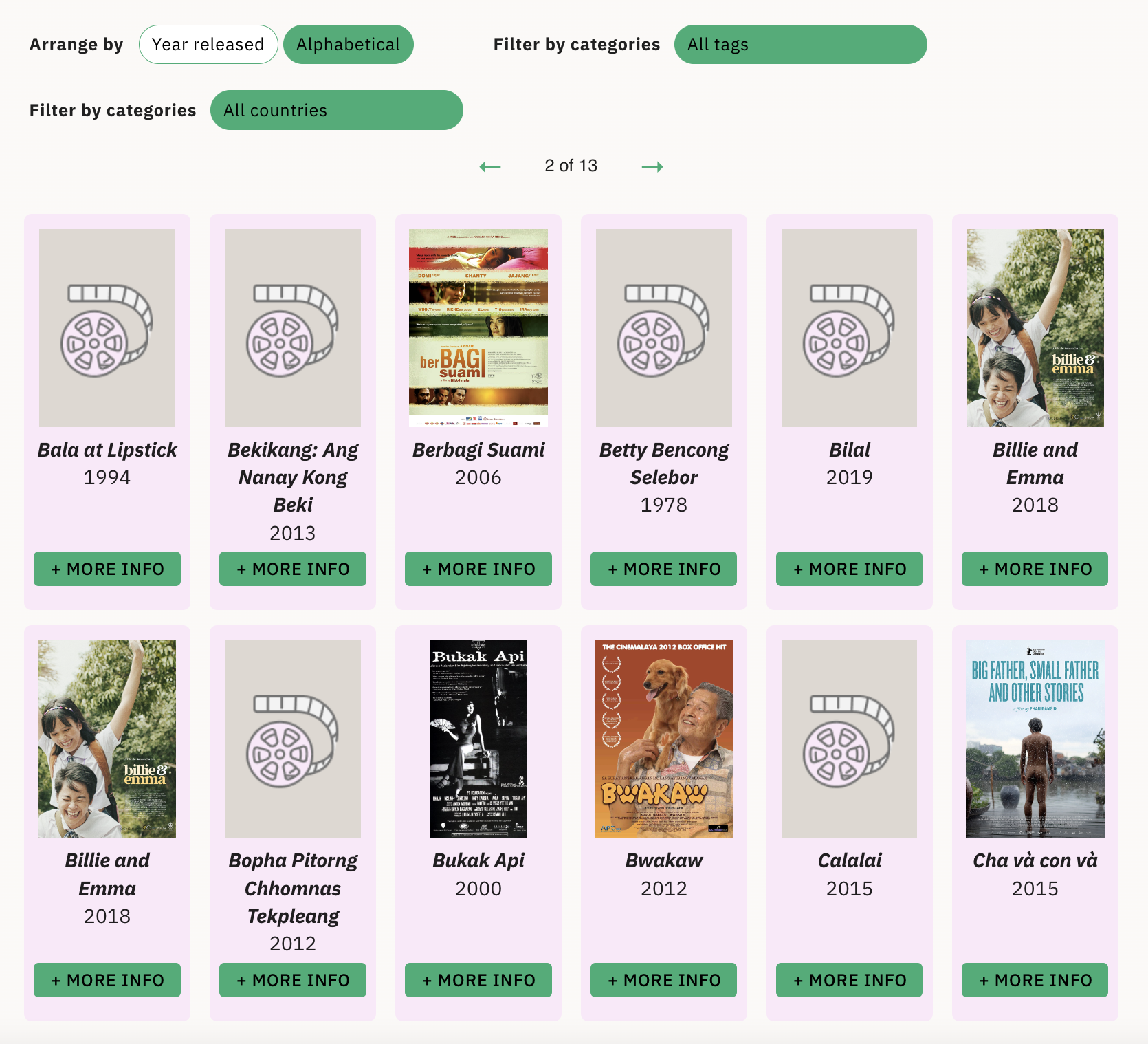The image size is (1148, 1044).
Task: Click film reel placeholder for Bekikang
Action: 293,328
